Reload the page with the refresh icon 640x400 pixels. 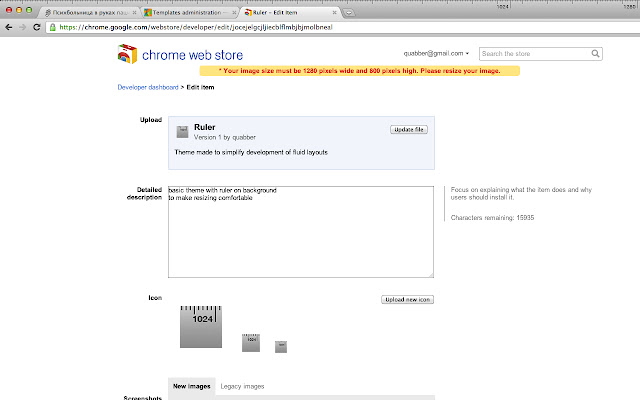point(37,27)
